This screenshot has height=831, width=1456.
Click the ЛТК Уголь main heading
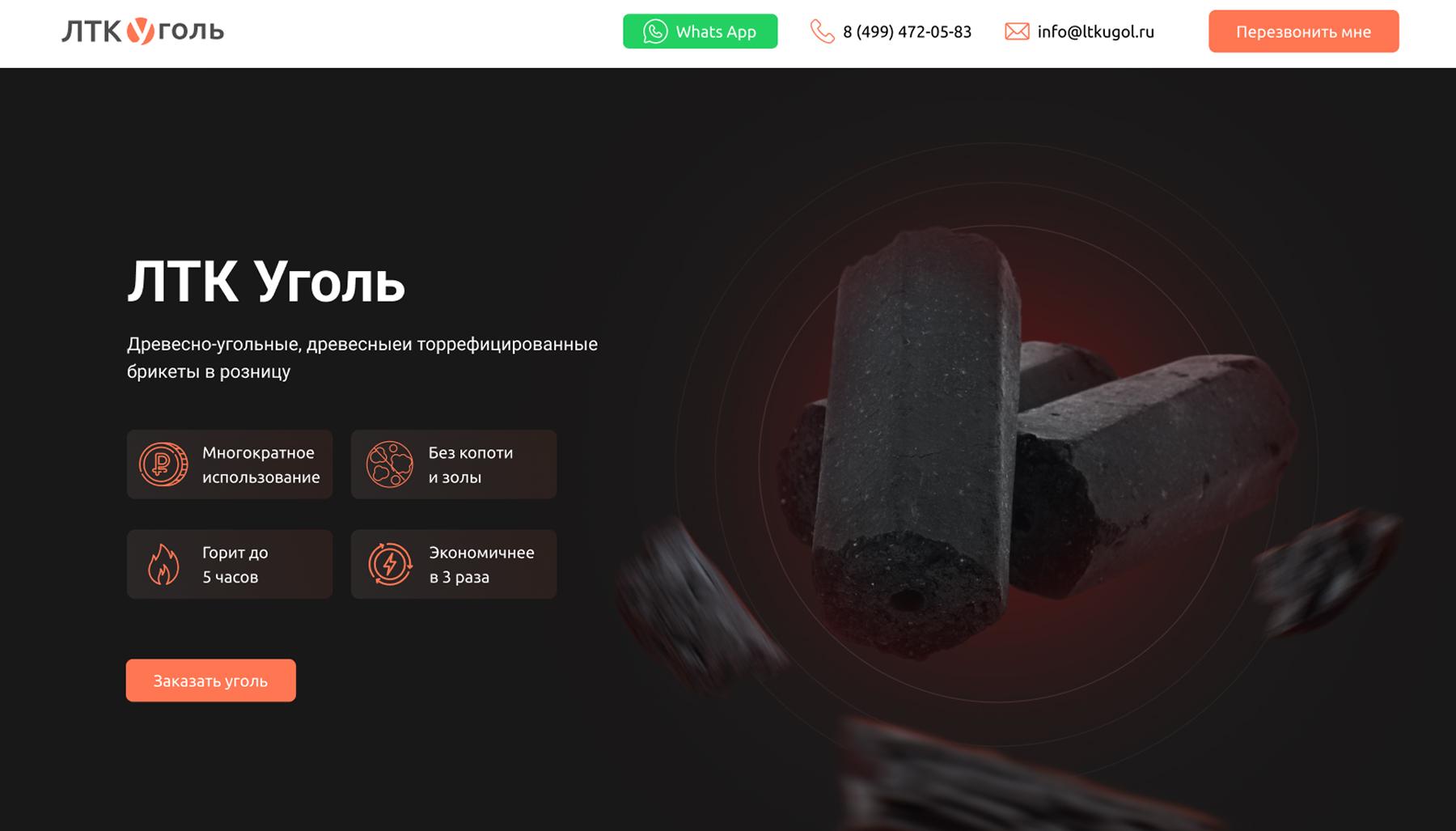click(x=266, y=282)
